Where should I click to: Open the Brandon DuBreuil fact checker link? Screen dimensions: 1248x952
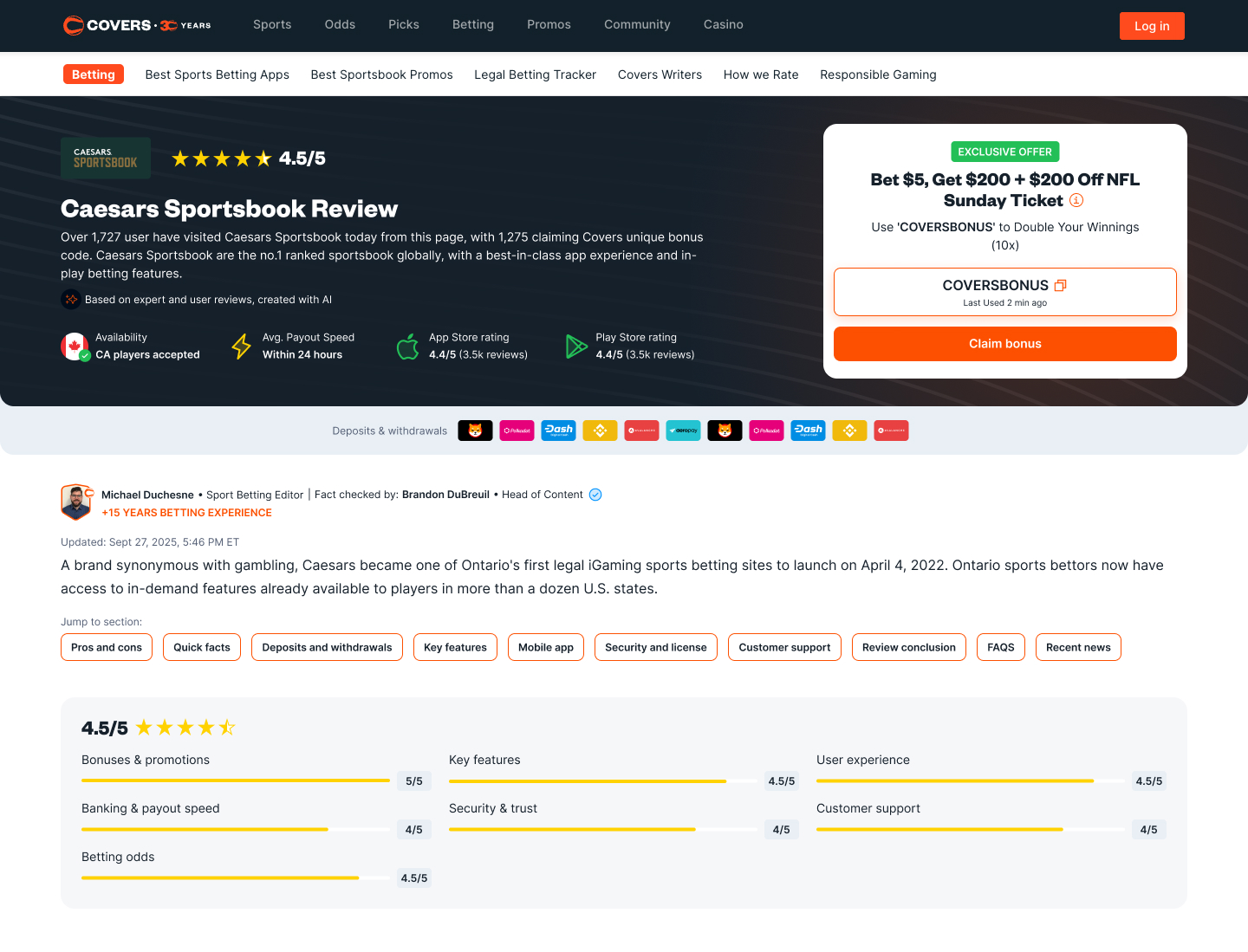pos(445,495)
